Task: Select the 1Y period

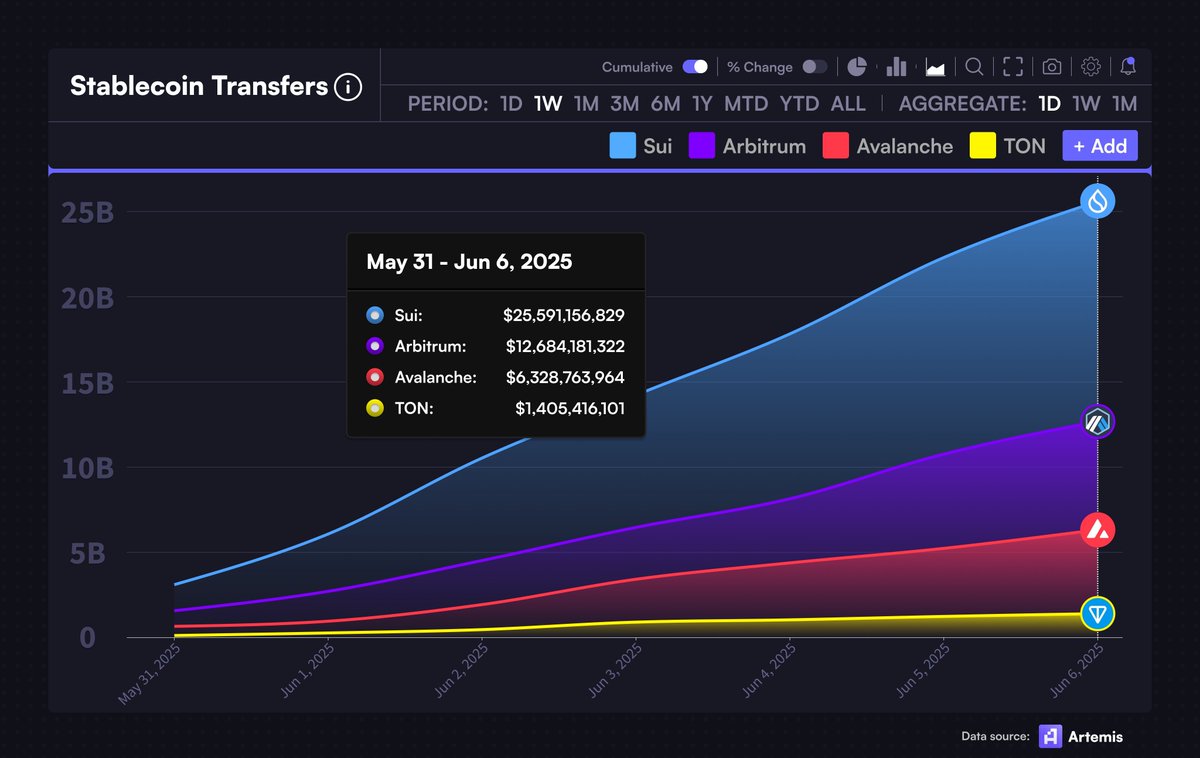Action: coord(702,104)
